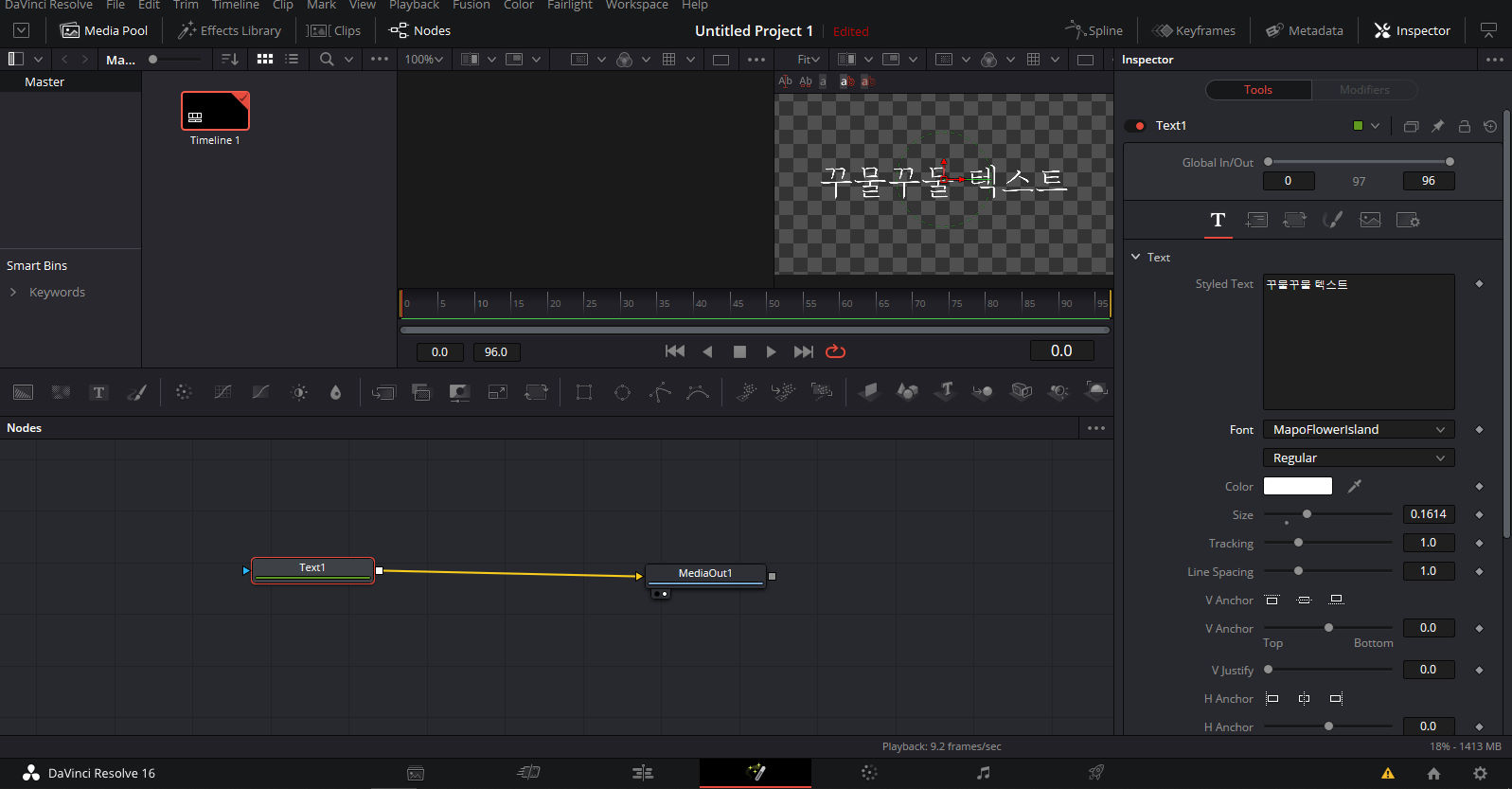This screenshot has height=789, width=1512.
Task: Add a pEmitter particle node
Action: coord(746,392)
